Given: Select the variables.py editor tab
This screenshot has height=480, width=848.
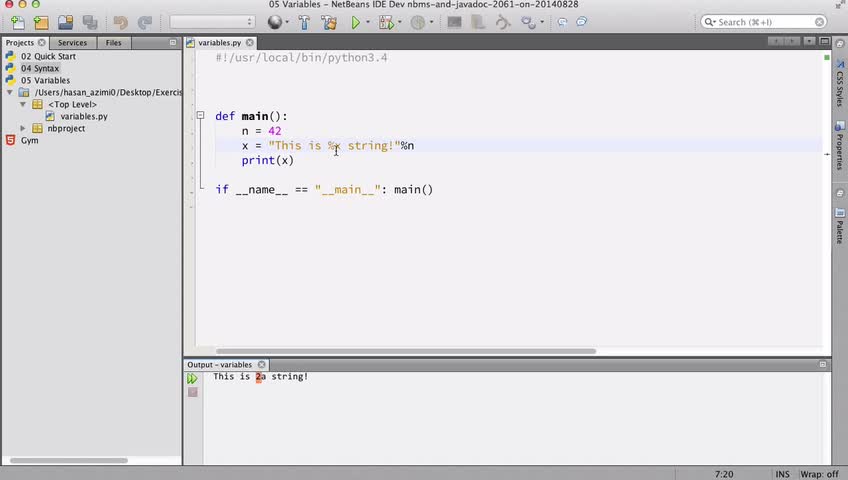Looking at the screenshot, I should click(220, 43).
